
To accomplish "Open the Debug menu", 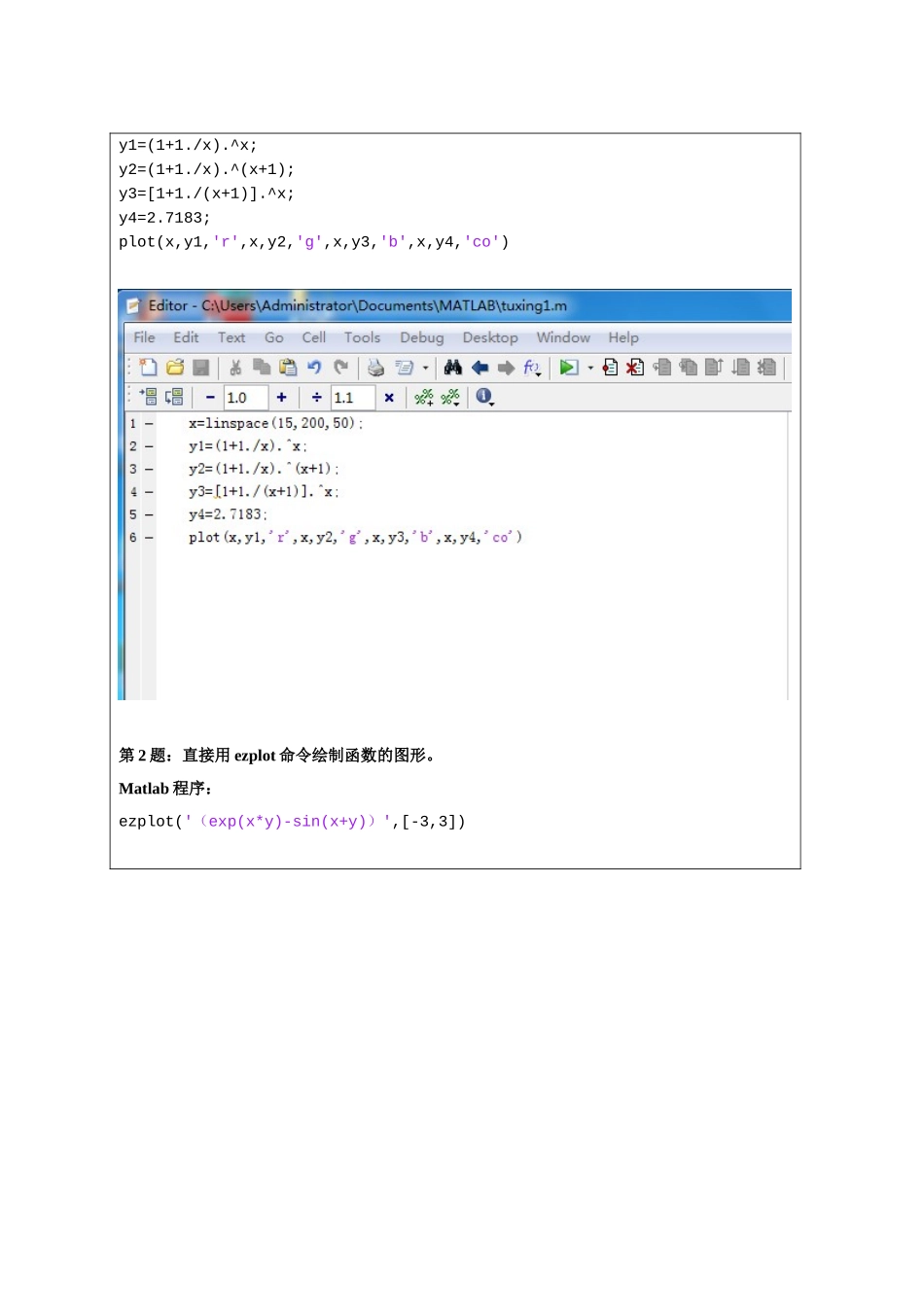I will click(x=422, y=337).
